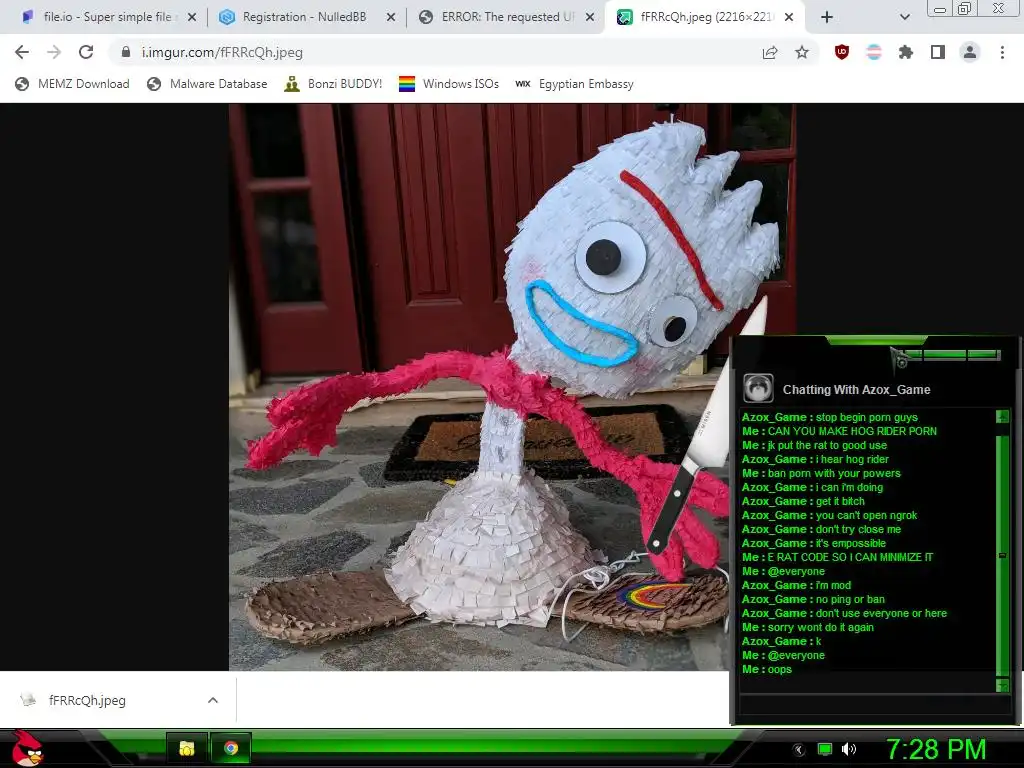
Task: Share this page icon in address bar
Action: pyautogui.click(x=770, y=53)
